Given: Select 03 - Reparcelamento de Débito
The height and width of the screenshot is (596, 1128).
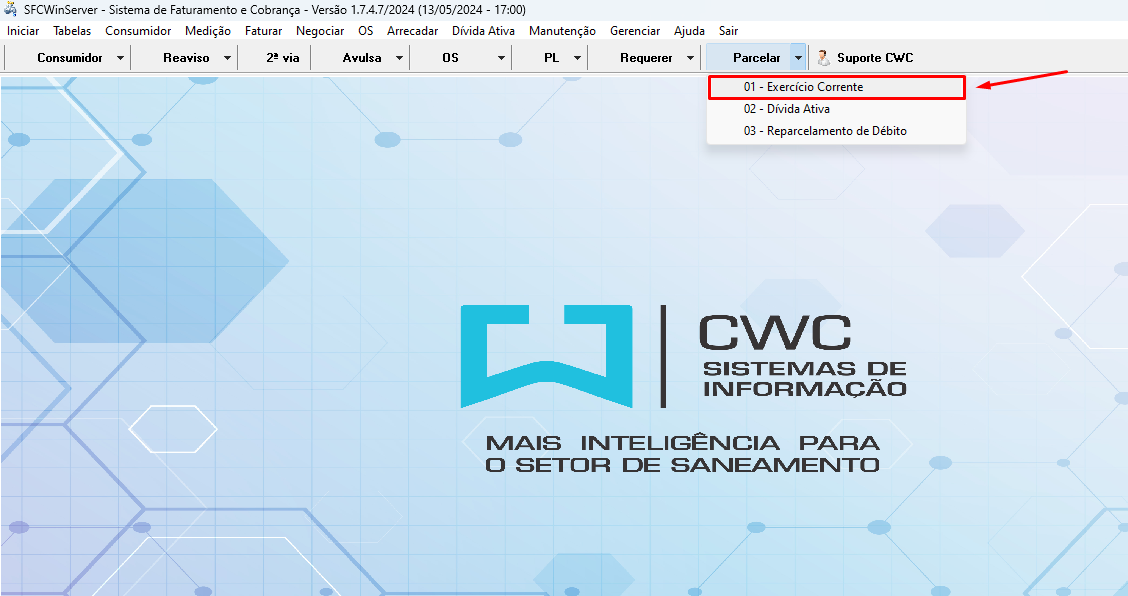Looking at the screenshot, I should [824, 131].
